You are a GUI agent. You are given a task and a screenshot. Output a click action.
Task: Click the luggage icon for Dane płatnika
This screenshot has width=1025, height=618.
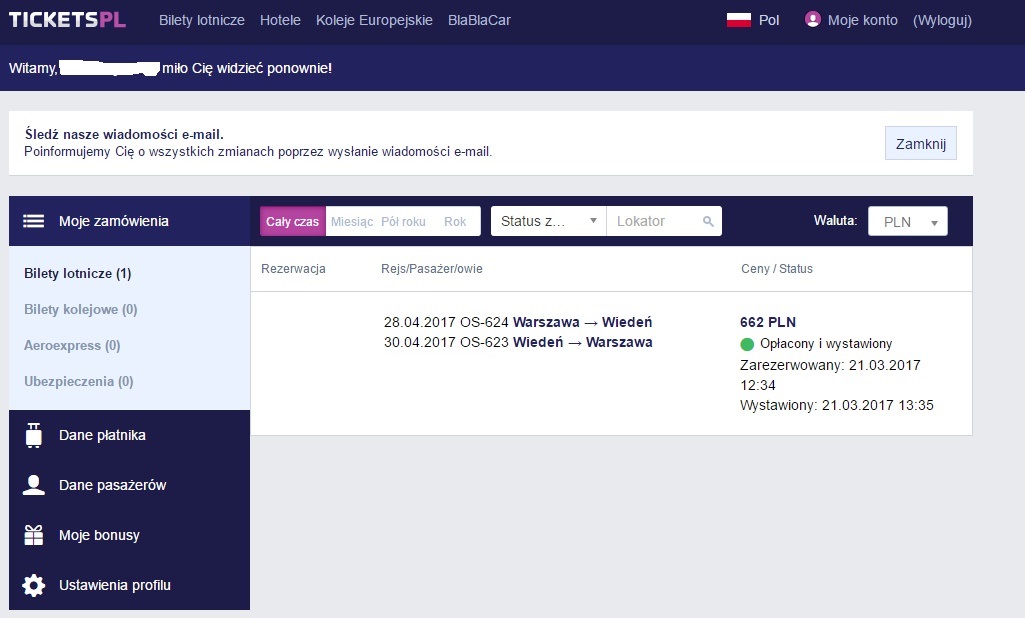(x=33, y=435)
